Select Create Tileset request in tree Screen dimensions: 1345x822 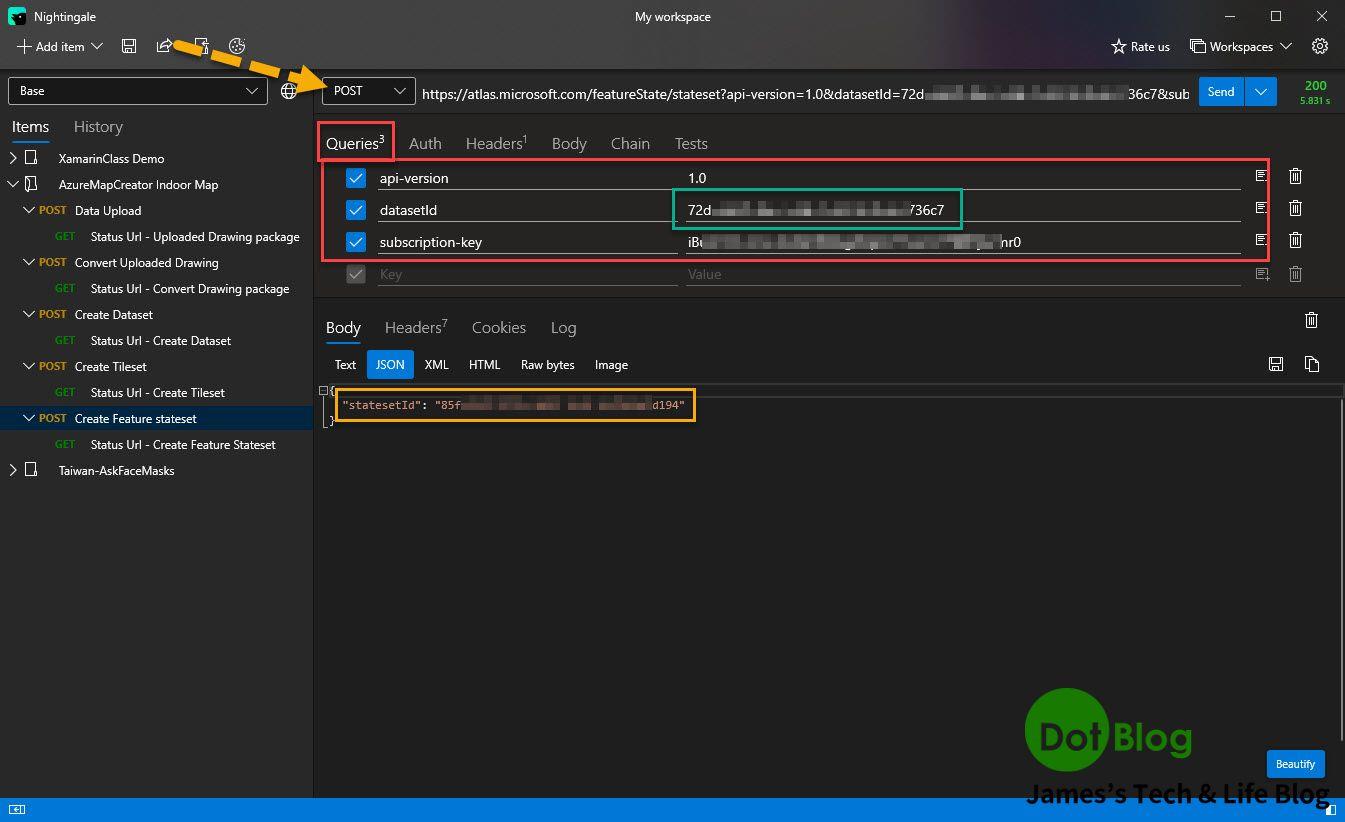111,366
